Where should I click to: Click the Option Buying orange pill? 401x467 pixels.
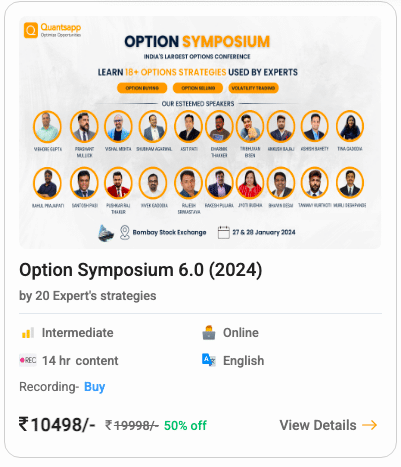pyautogui.click(x=142, y=88)
